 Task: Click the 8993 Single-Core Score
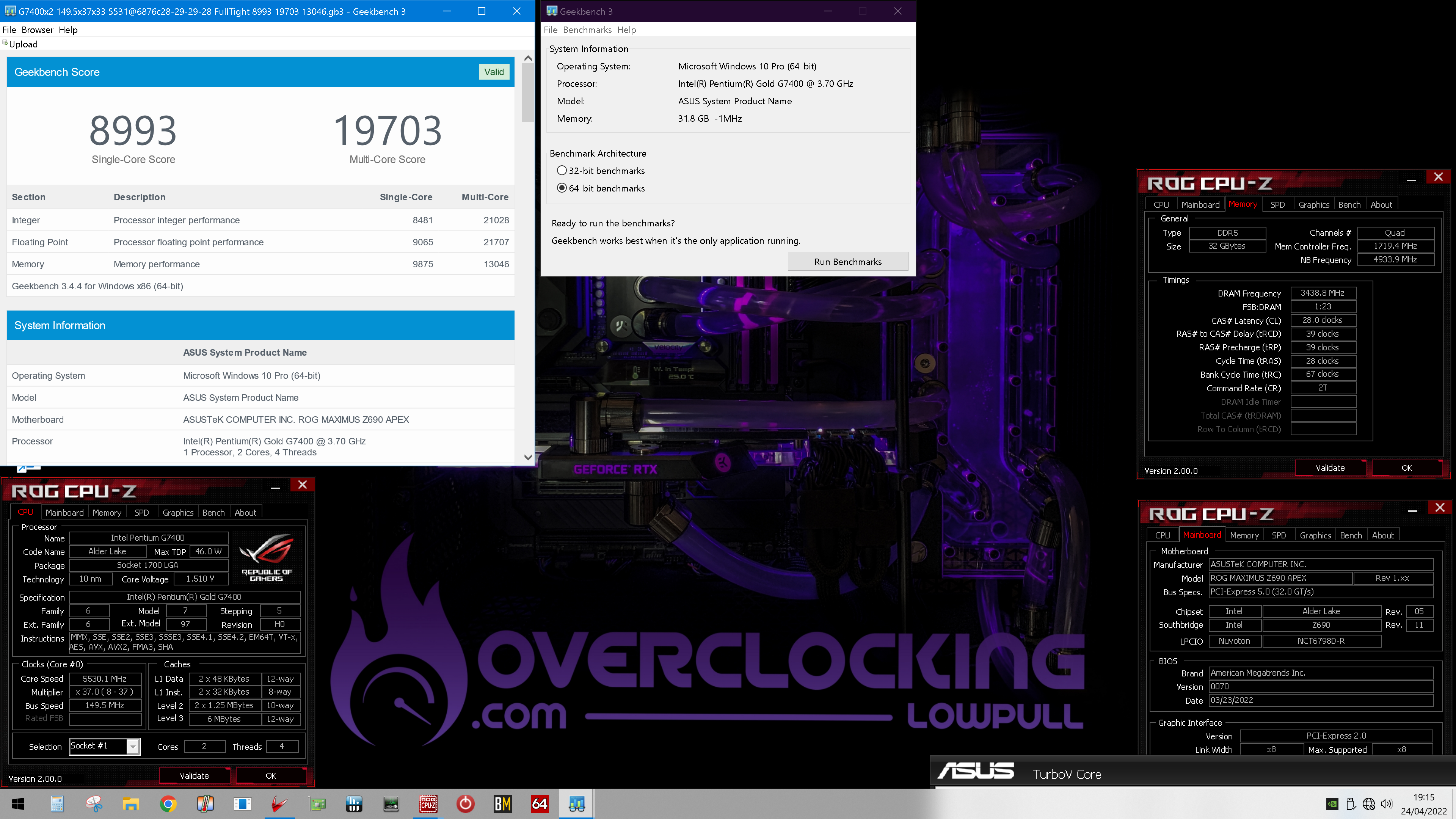133,130
